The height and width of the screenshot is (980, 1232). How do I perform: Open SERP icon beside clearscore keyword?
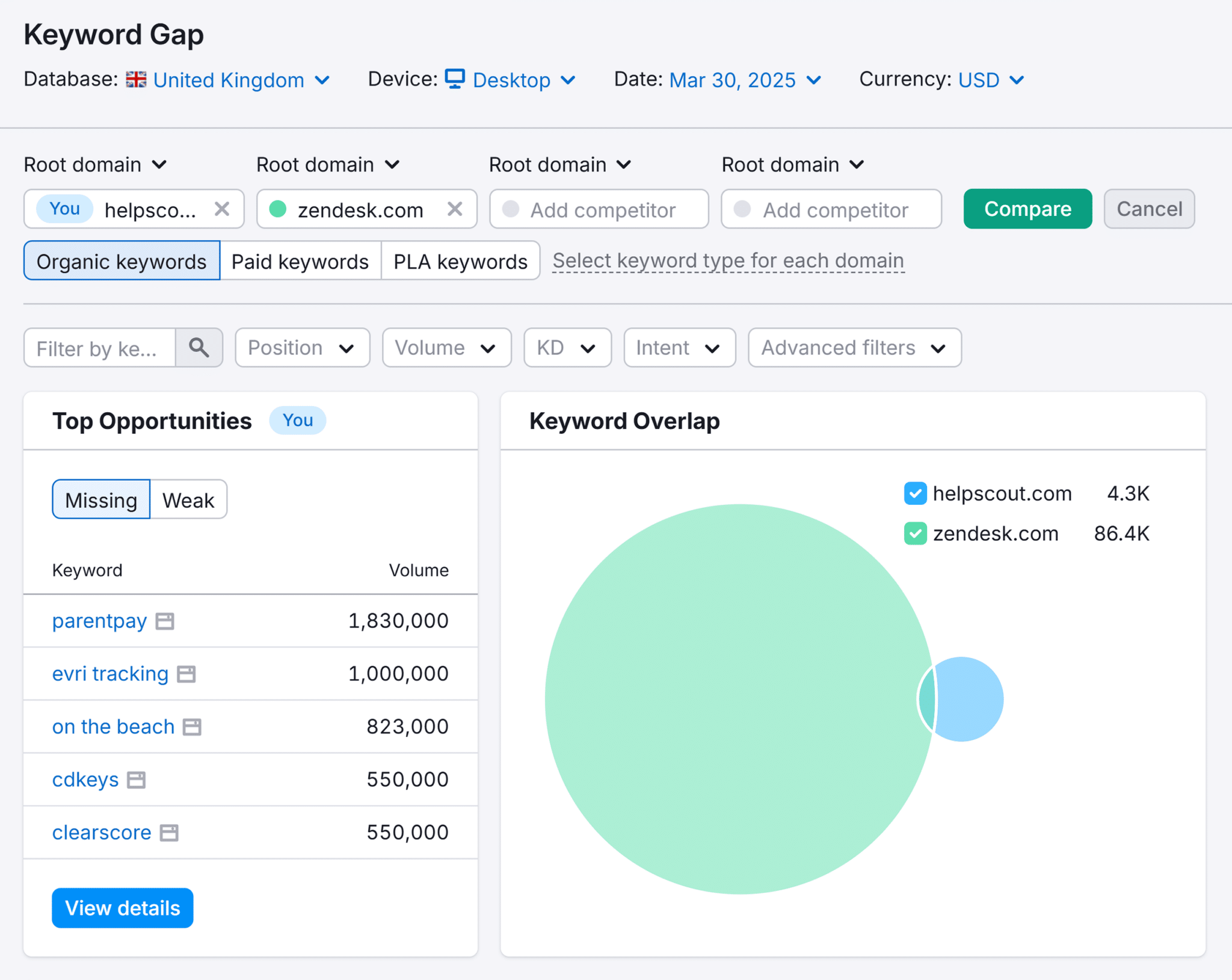(x=169, y=833)
